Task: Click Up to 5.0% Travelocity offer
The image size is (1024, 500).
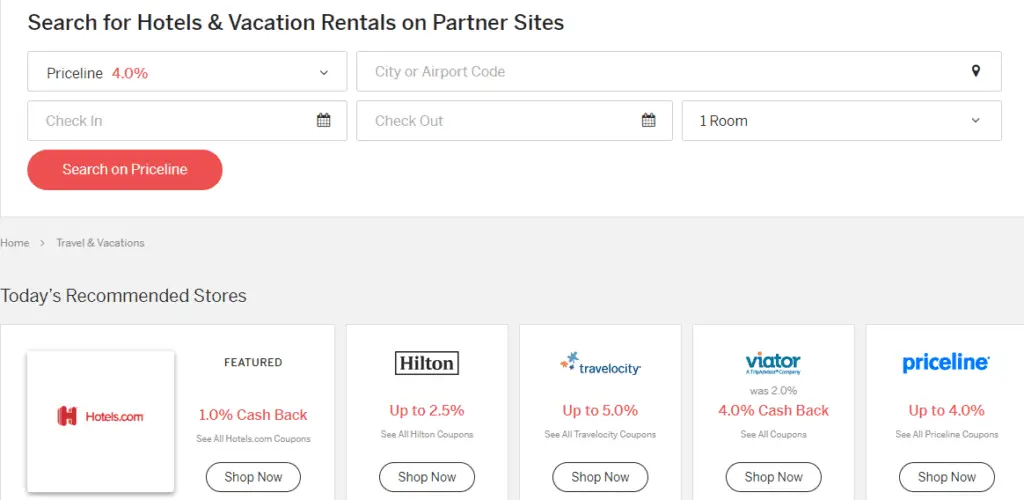Action: 600,411
